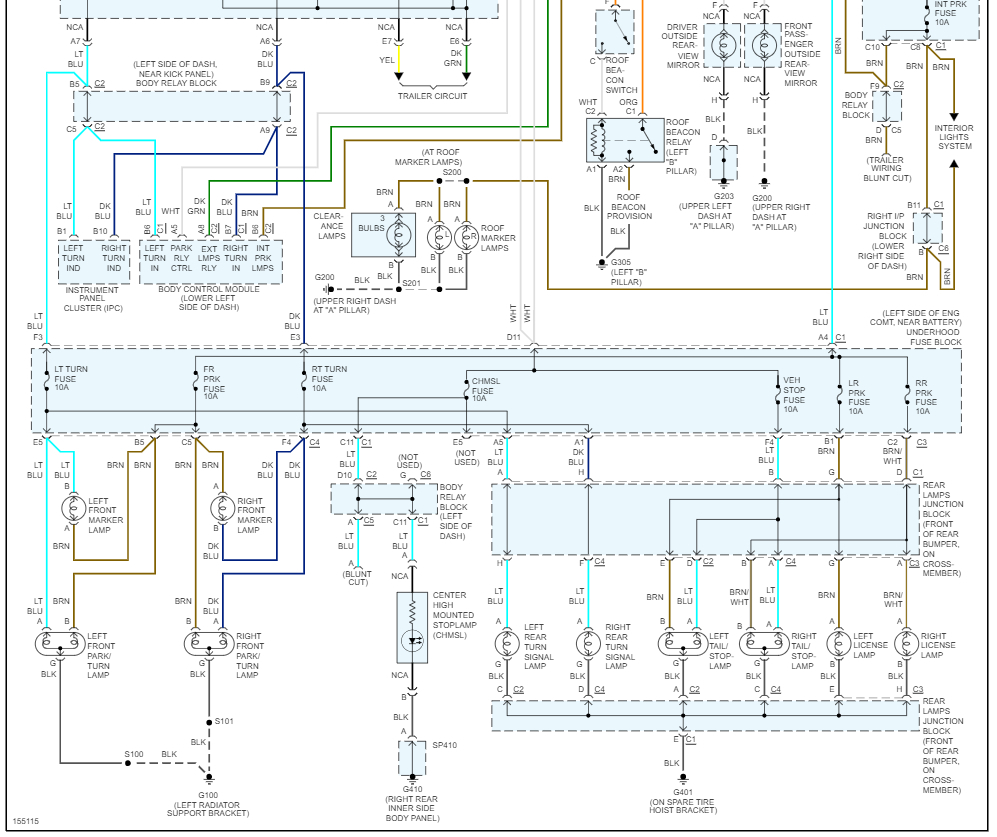The image size is (997, 837).
Task: Click the roof marker lamp marked R
Action: (x=466, y=236)
